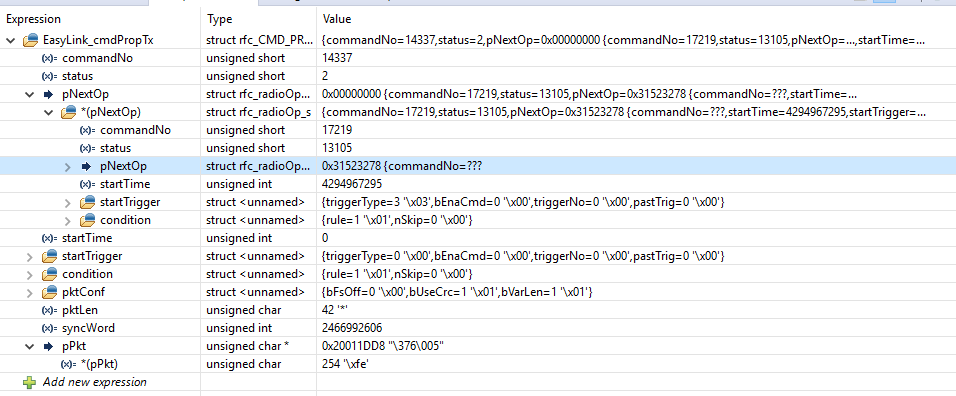This screenshot has height=396, width=956.
Task: Click variable icon for startTime 4294967295
Action: pyautogui.click(x=87, y=184)
